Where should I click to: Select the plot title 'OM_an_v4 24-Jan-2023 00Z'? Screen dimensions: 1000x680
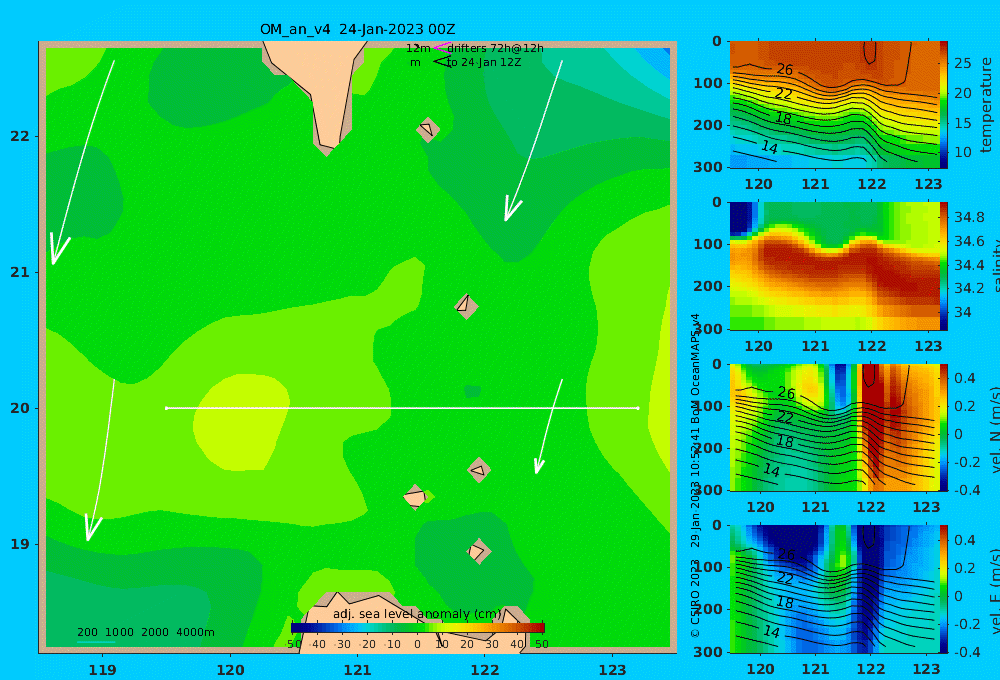(357, 29)
